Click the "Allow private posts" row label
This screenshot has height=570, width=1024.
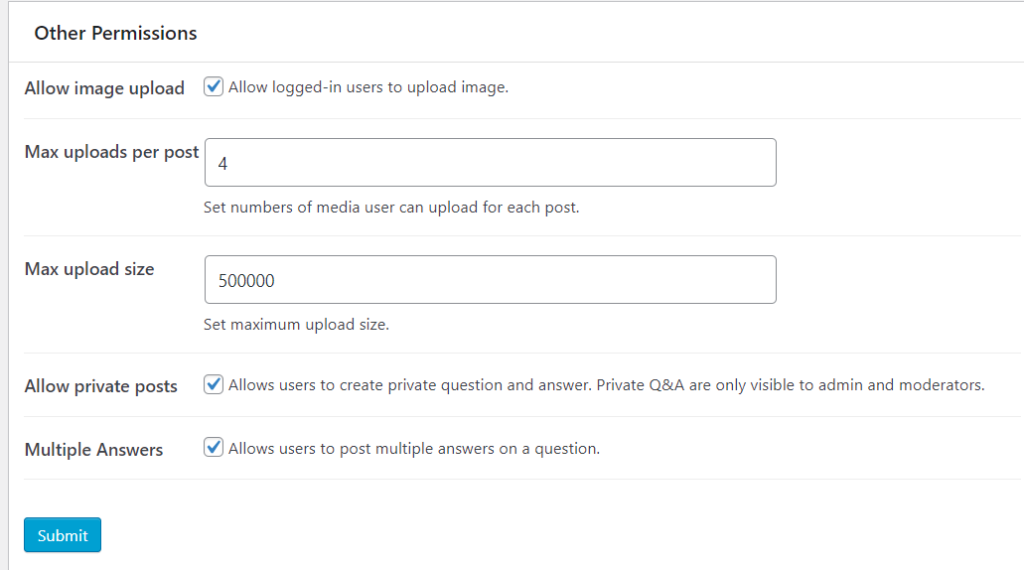(100, 386)
